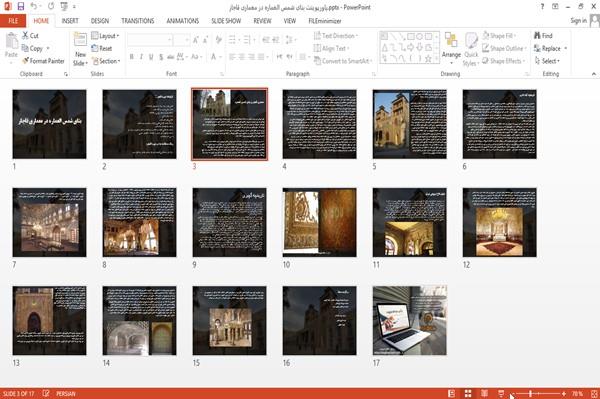
Task: Open the TRANSITIONS ribbon tab
Action: point(138,21)
